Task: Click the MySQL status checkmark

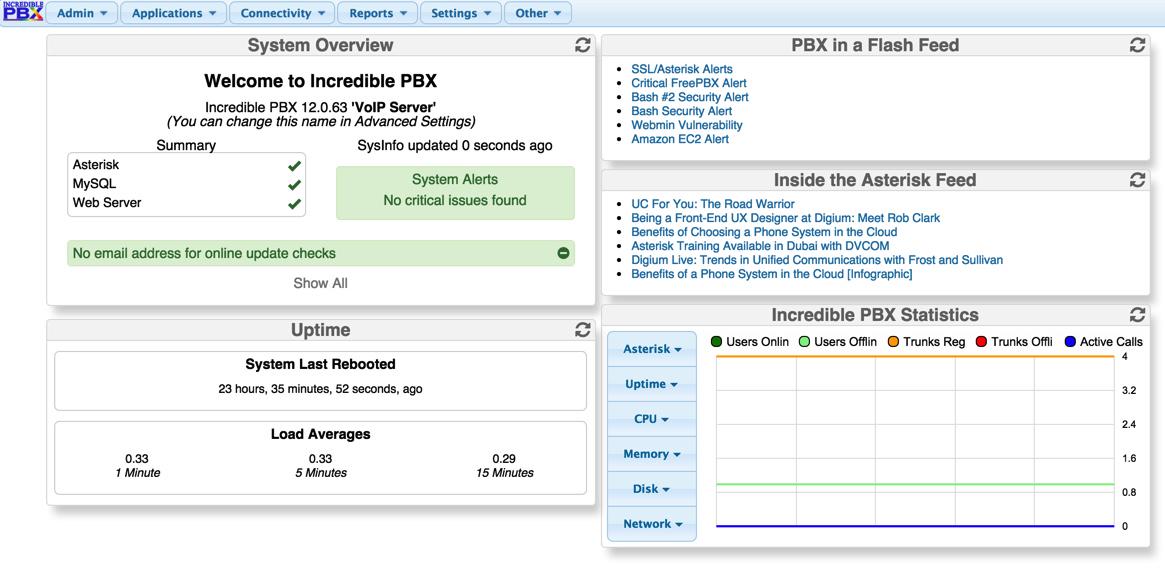Action: pos(294,184)
